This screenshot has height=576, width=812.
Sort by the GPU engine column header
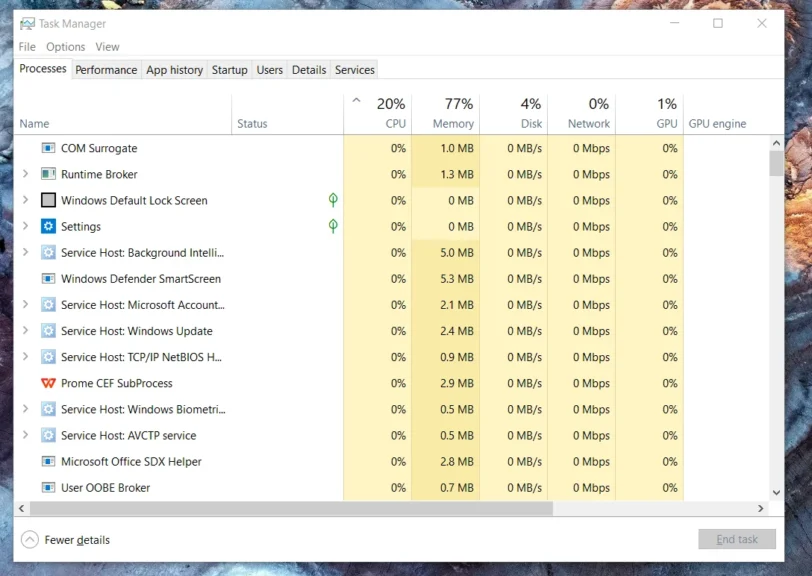[725, 114]
